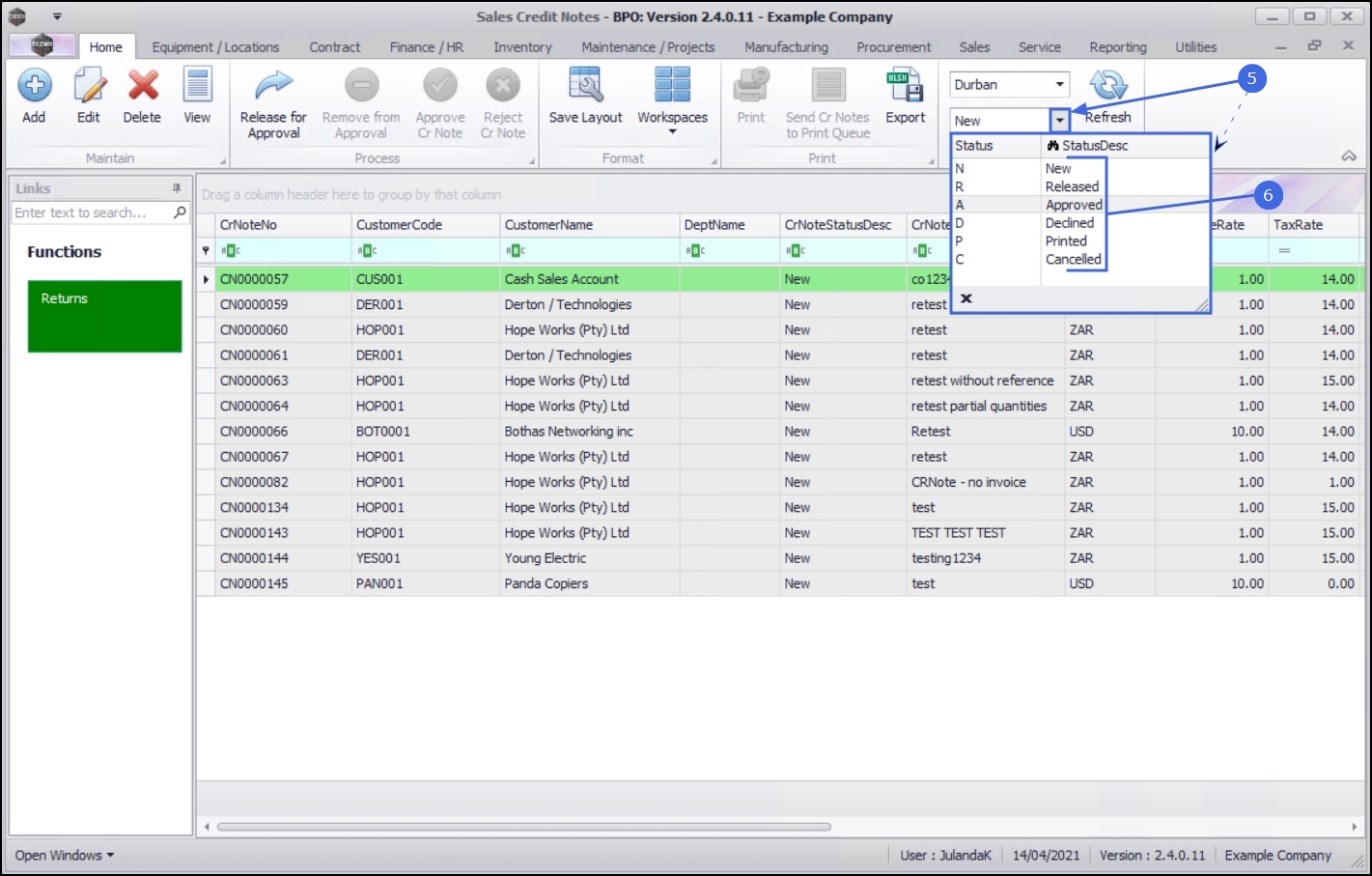Open the Reporting tab
This screenshot has height=876, width=1372.
(1118, 47)
